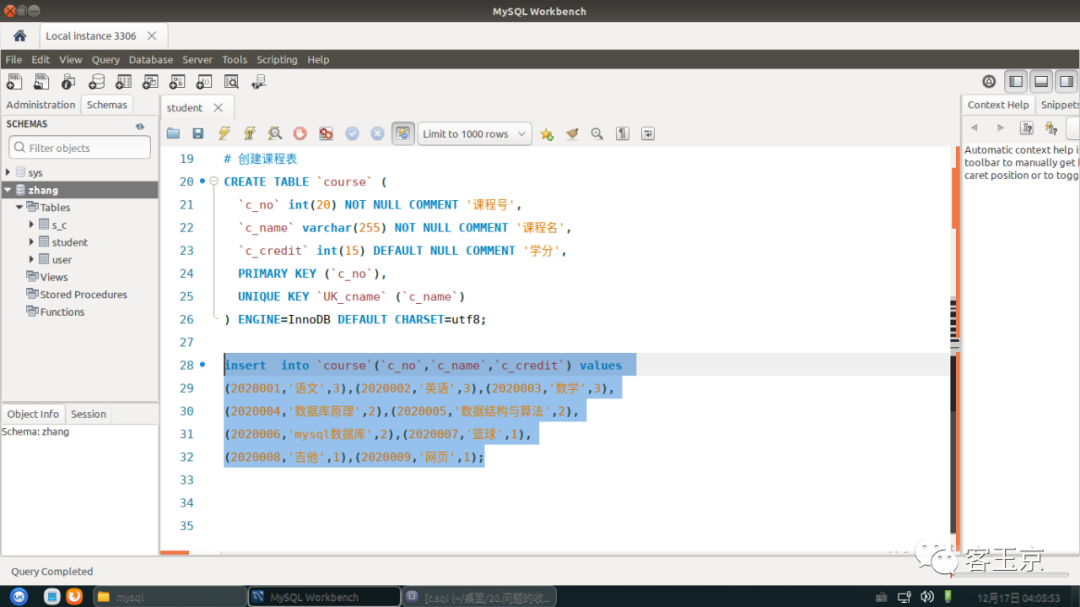This screenshot has width=1080, height=607.
Task: Create a new table icon
Action: (x=123, y=82)
